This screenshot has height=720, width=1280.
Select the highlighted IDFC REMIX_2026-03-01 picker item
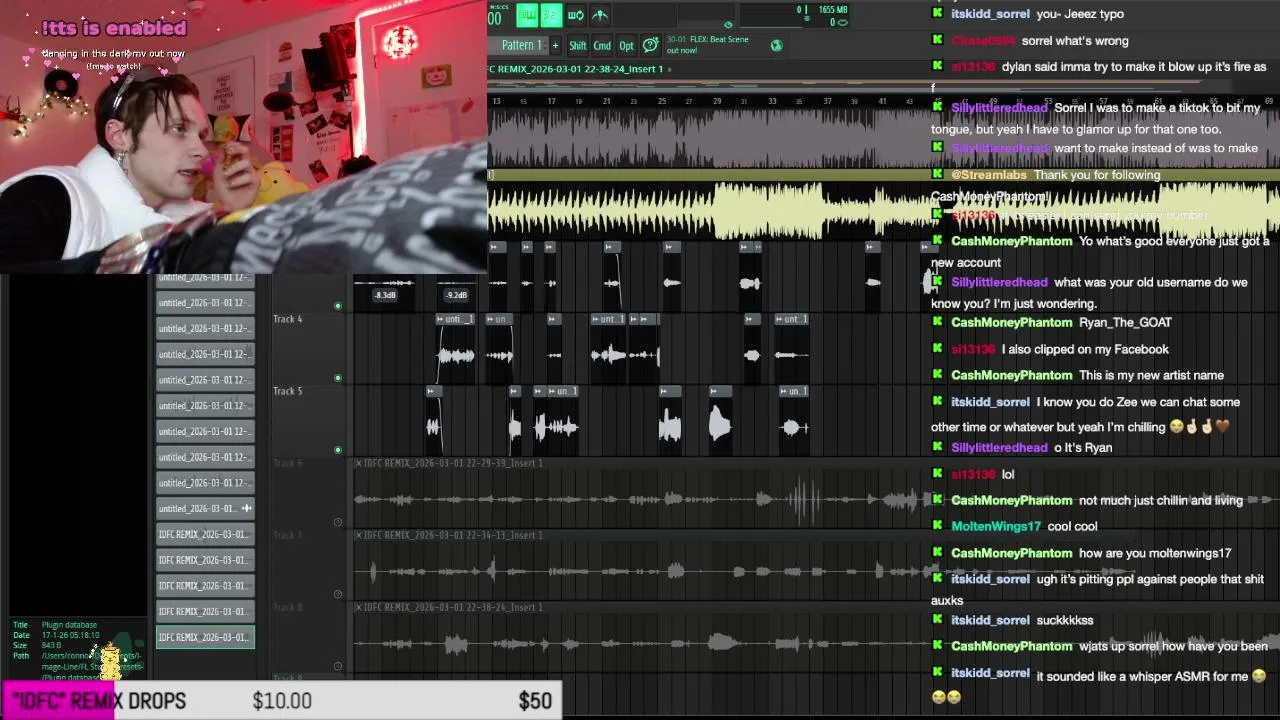point(205,637)
